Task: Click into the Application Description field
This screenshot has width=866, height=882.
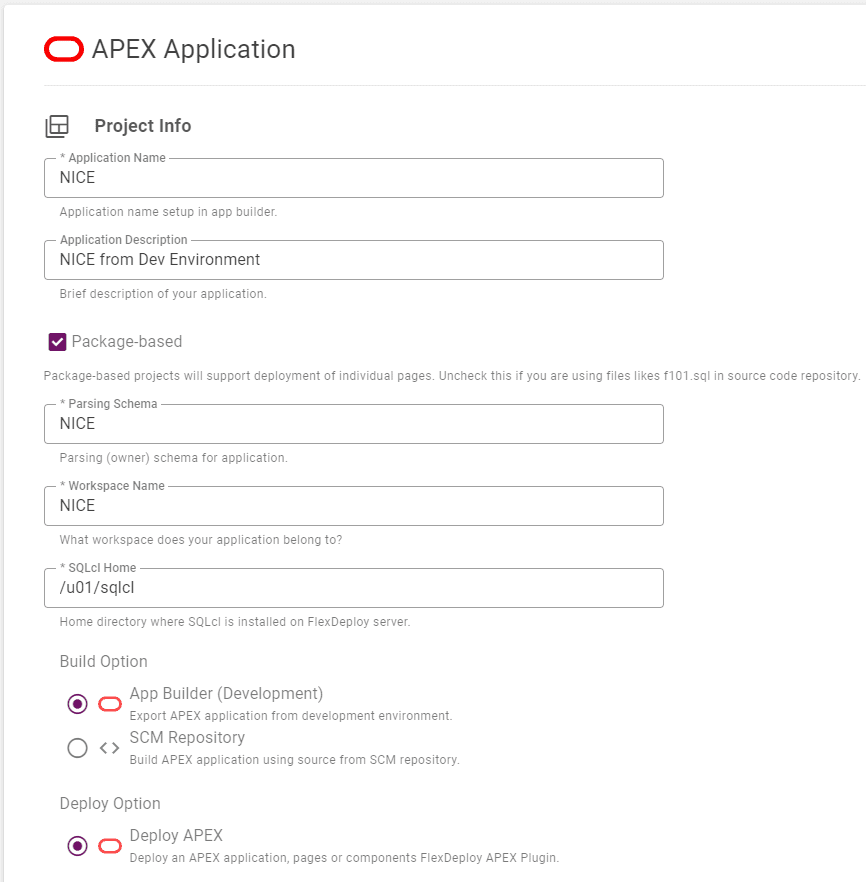Action: click(x=354, y=260)
